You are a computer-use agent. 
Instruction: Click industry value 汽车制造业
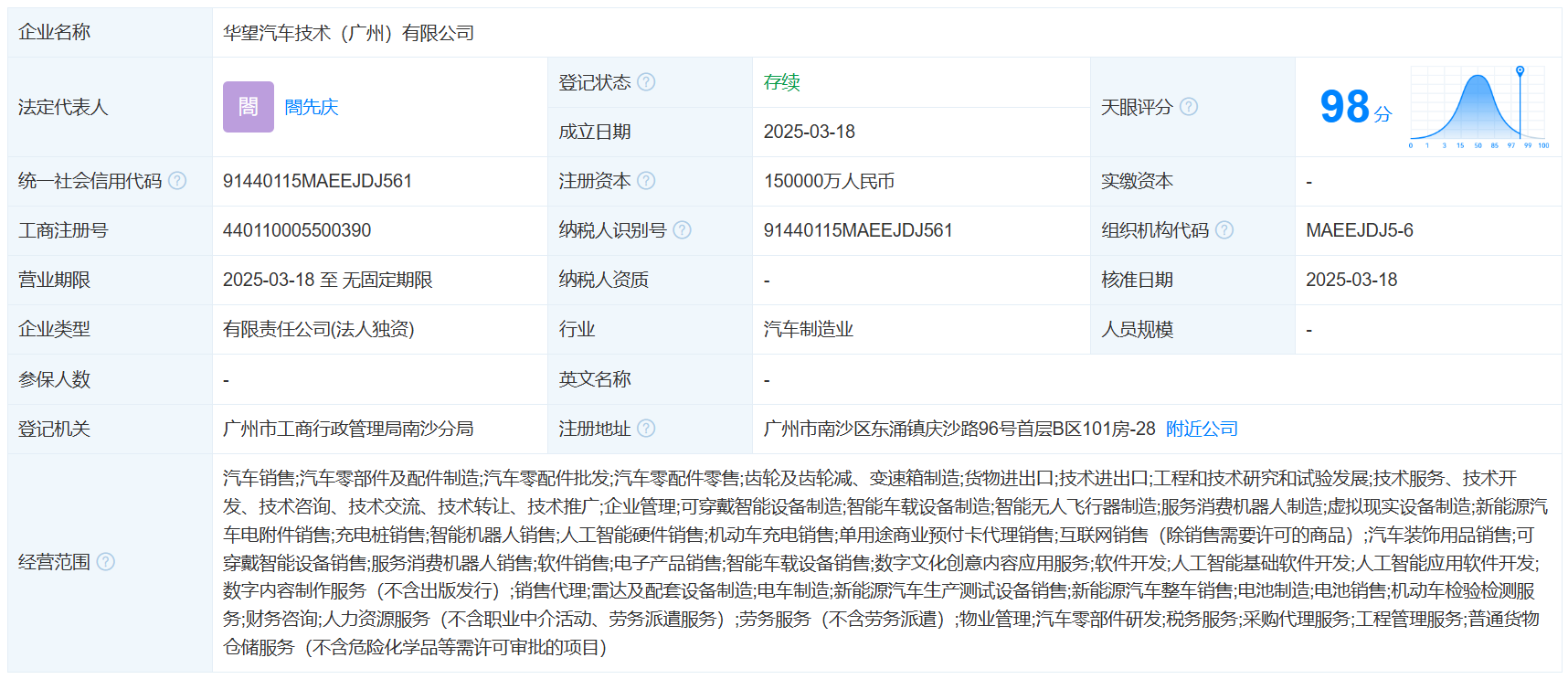click(809, 329)
